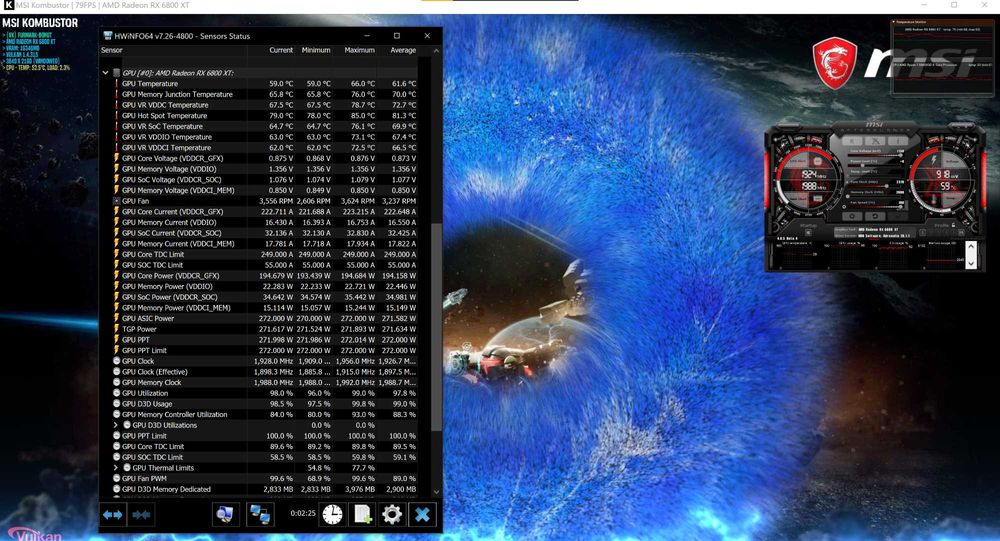
Task: Select Afterburner profile slot 1
Action: 923,233
